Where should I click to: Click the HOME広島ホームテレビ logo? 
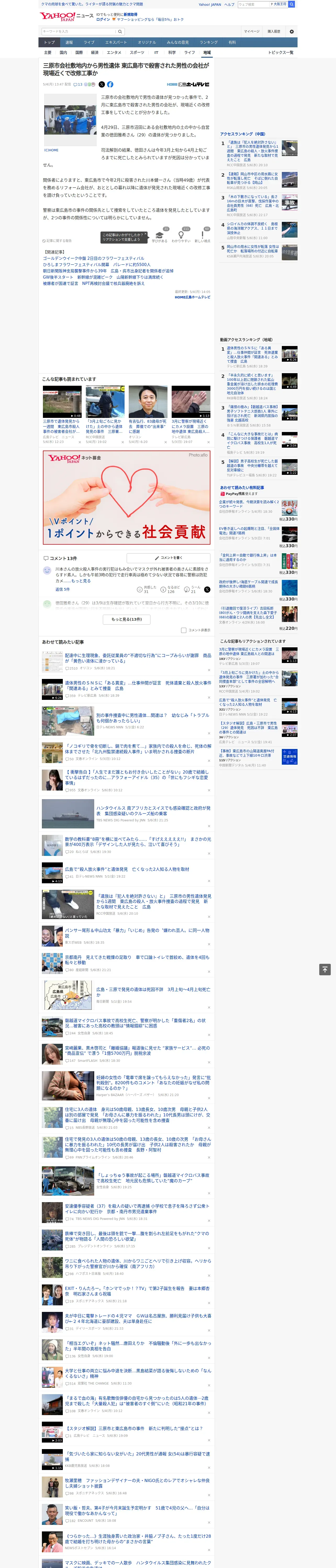(188, 85)
